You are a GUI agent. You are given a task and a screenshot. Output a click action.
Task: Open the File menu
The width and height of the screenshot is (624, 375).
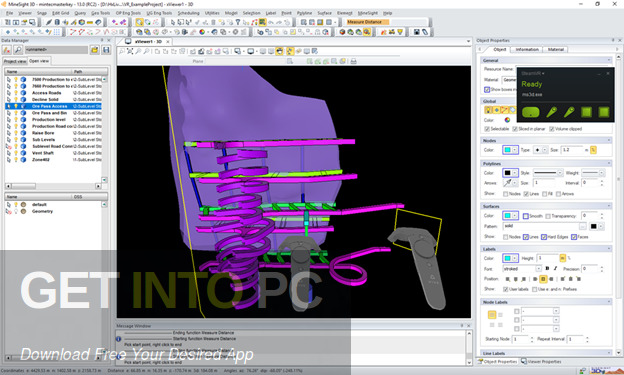click(x=9, y=13)
